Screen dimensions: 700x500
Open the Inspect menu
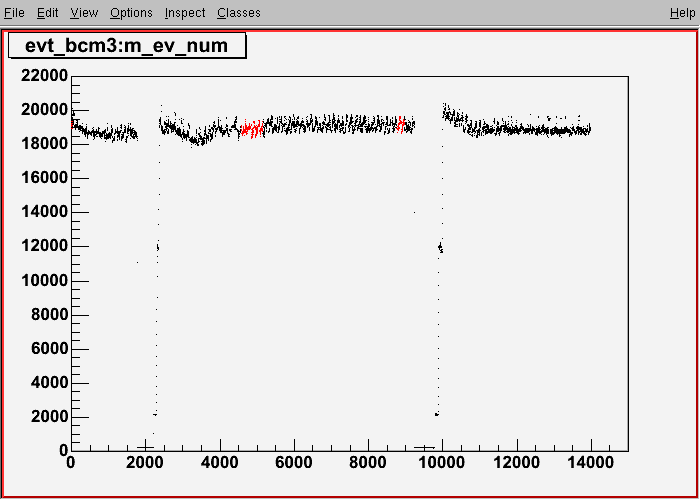[x=185, y=13]
